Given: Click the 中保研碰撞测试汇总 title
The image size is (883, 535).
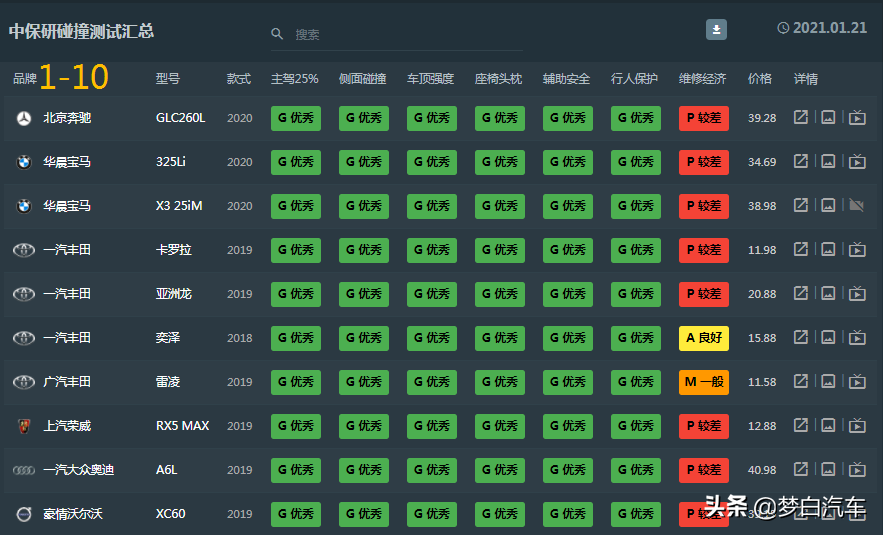Looking at the screenshot, I should tap(82, 31).
